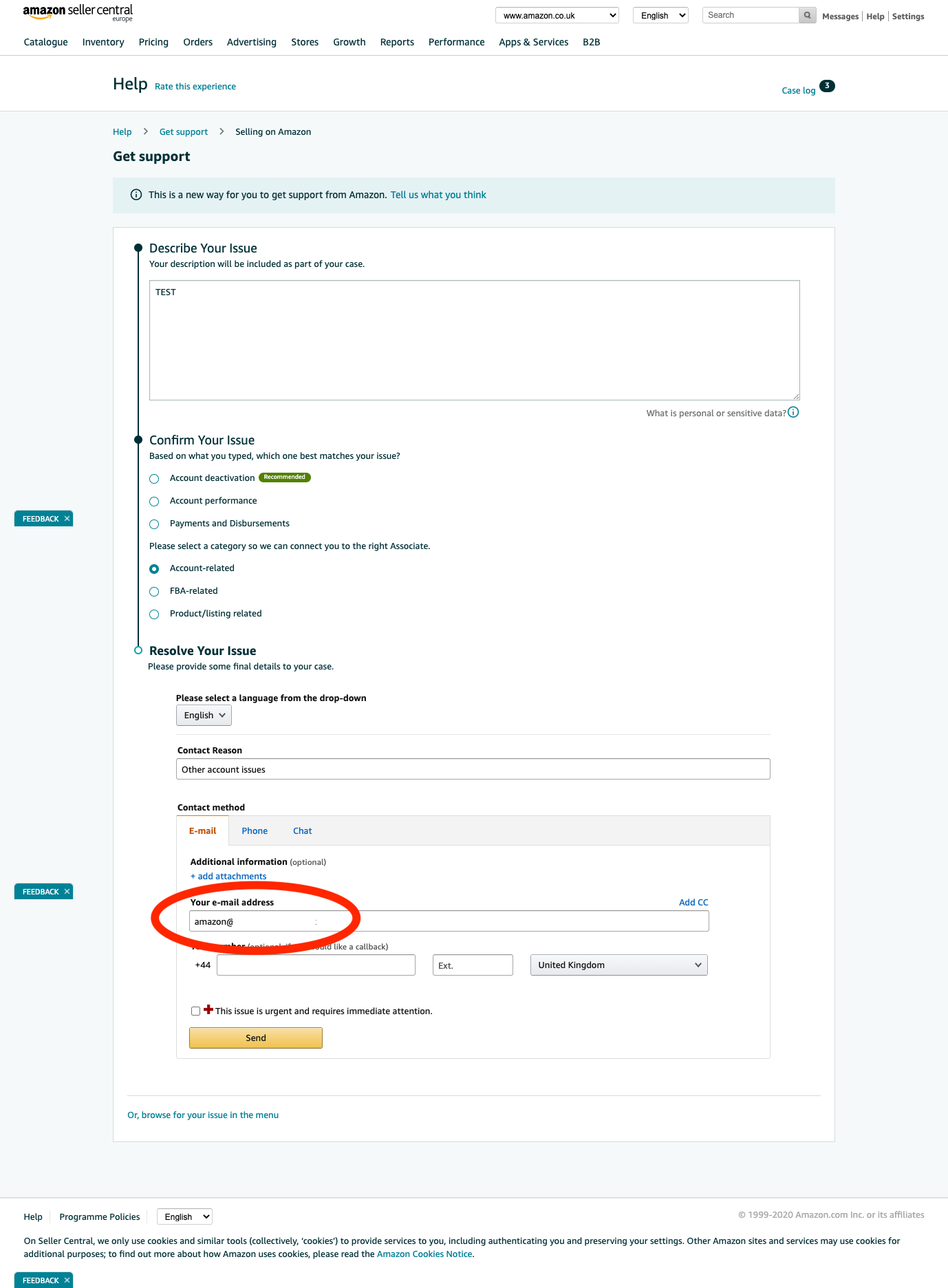Expand the United Kingdom country dropdown

(618, 965)
